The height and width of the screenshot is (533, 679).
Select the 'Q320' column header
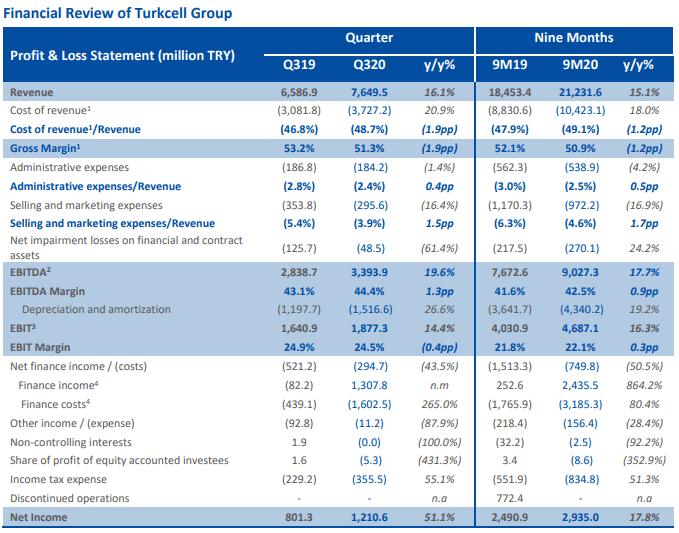tap(369, 65)
